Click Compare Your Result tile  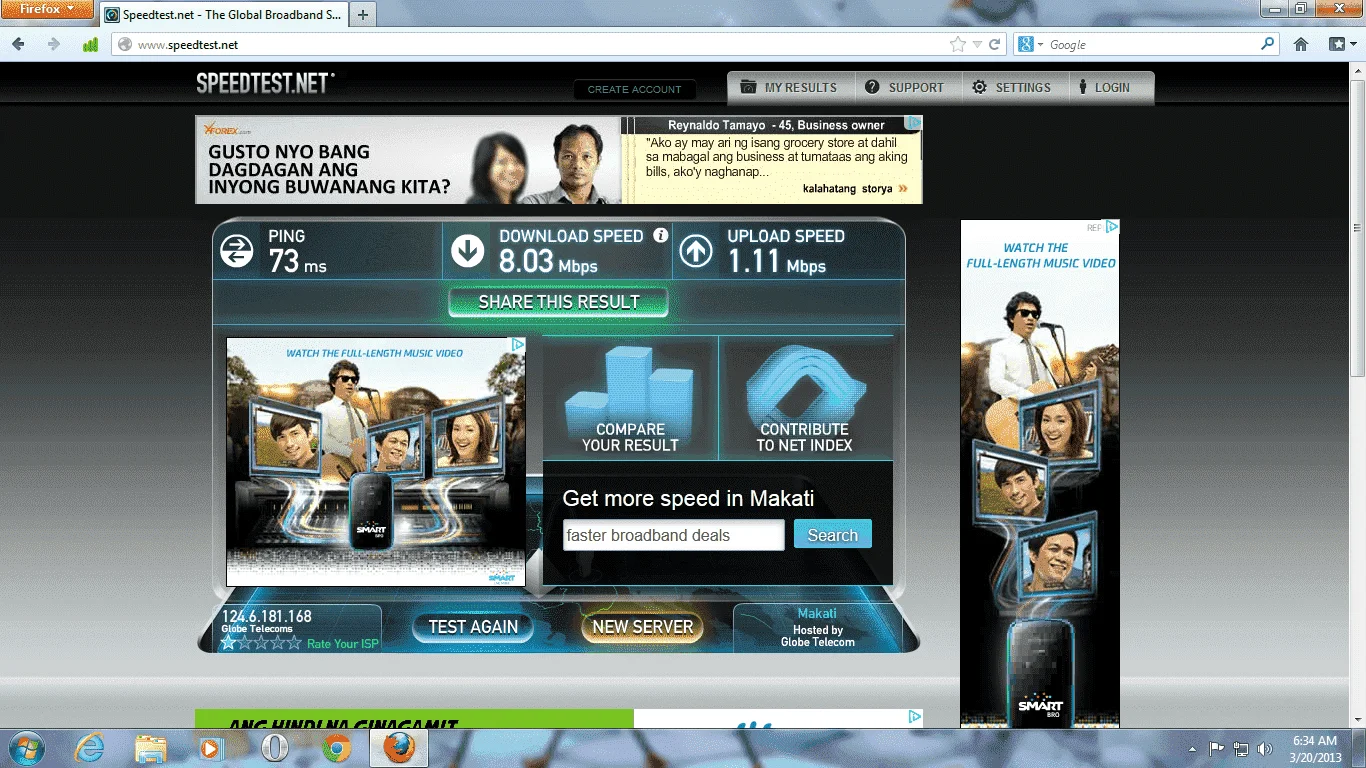point(630,398)
